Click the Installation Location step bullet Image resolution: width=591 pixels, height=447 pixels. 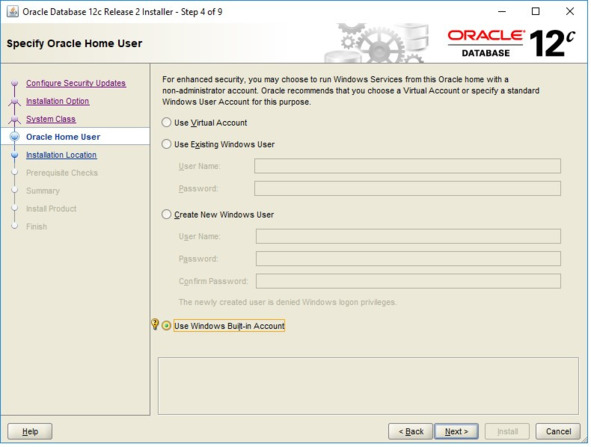point(15,155)
